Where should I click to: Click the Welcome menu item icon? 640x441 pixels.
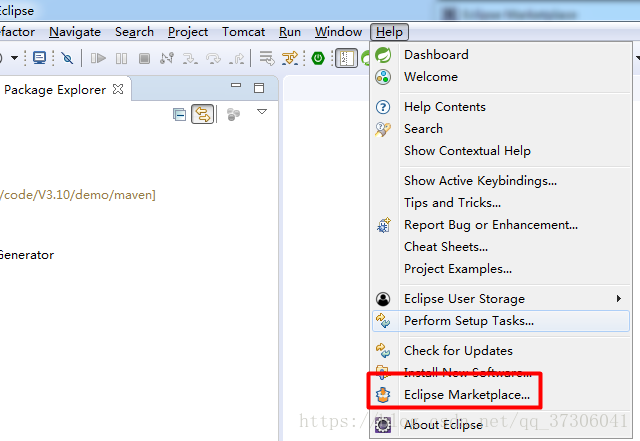click(x=383, y=77)
